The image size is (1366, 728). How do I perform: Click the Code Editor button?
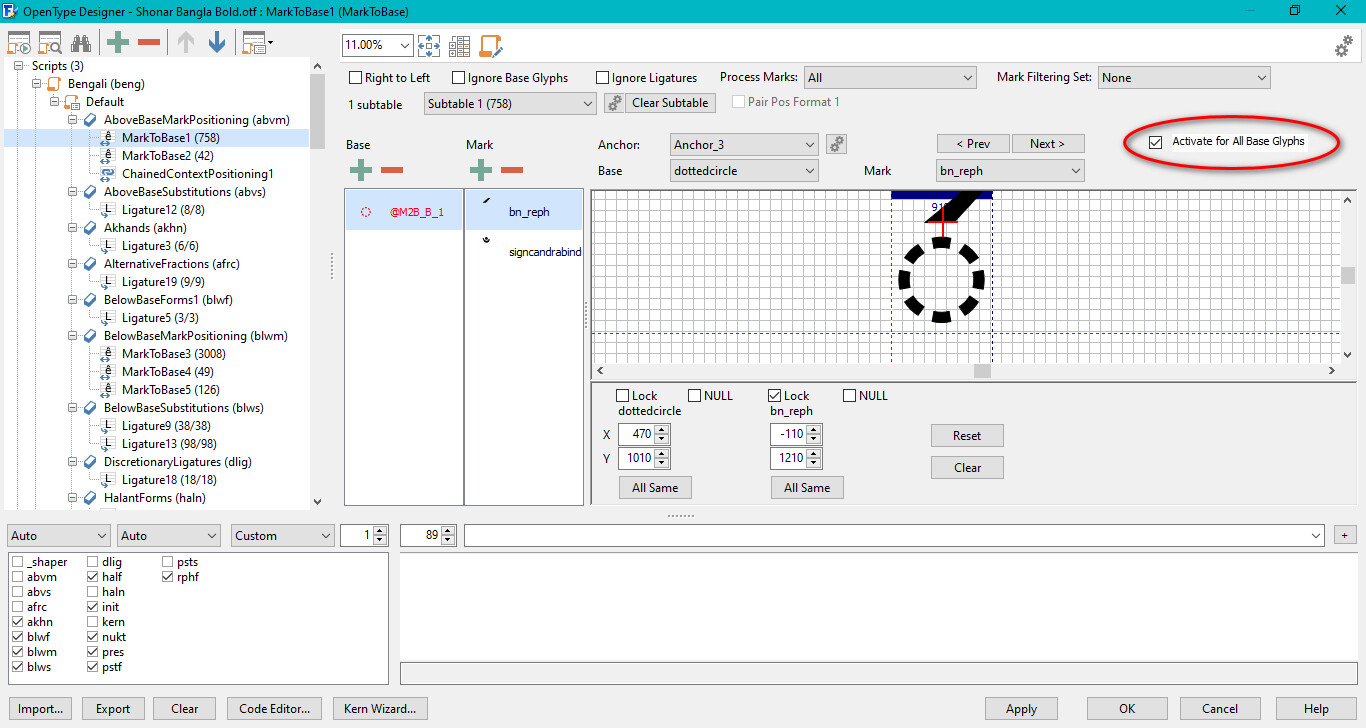(x=274, y=709)
